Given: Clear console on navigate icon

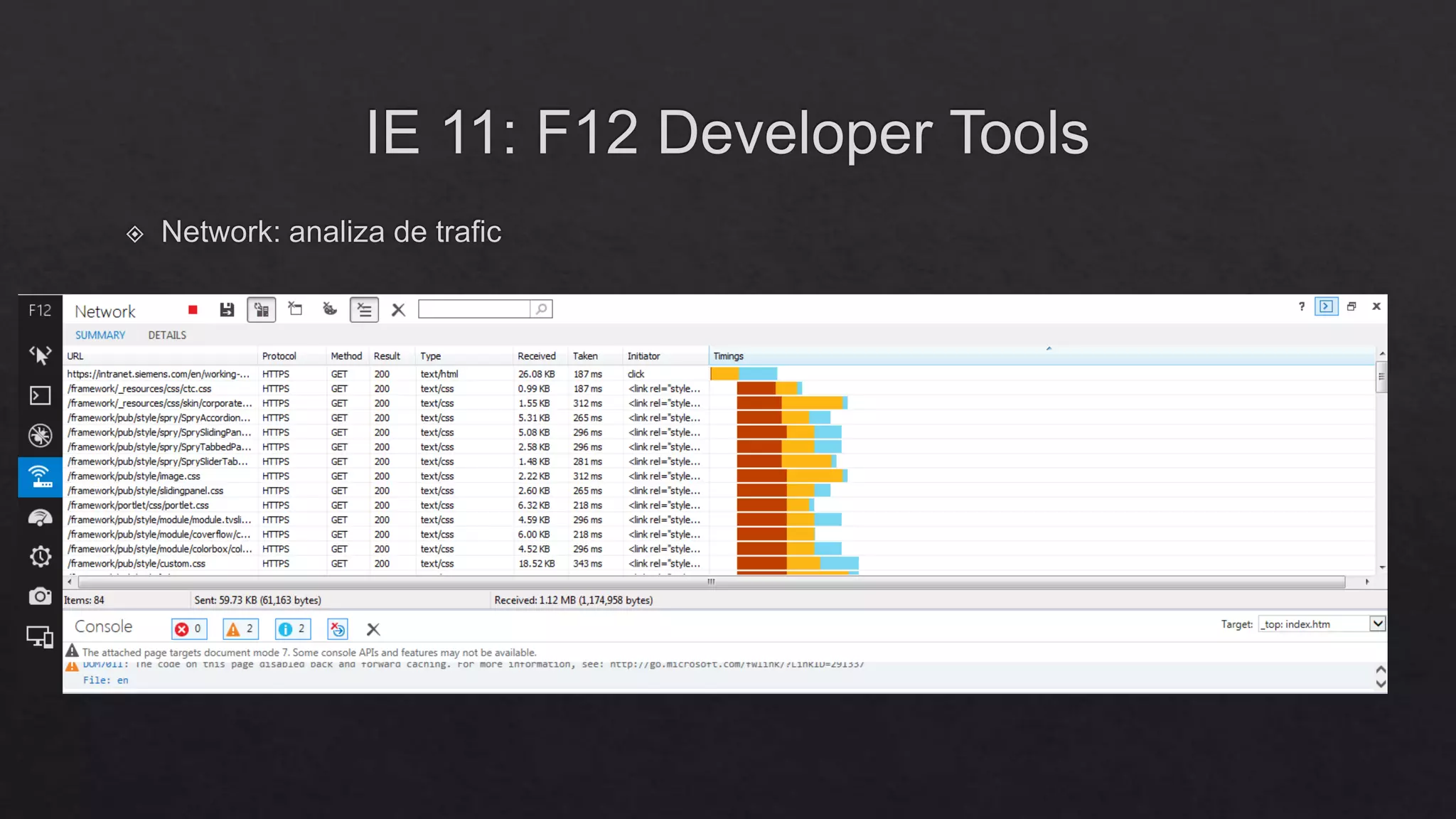Looking at the screenshot, I should coord(337,629).
